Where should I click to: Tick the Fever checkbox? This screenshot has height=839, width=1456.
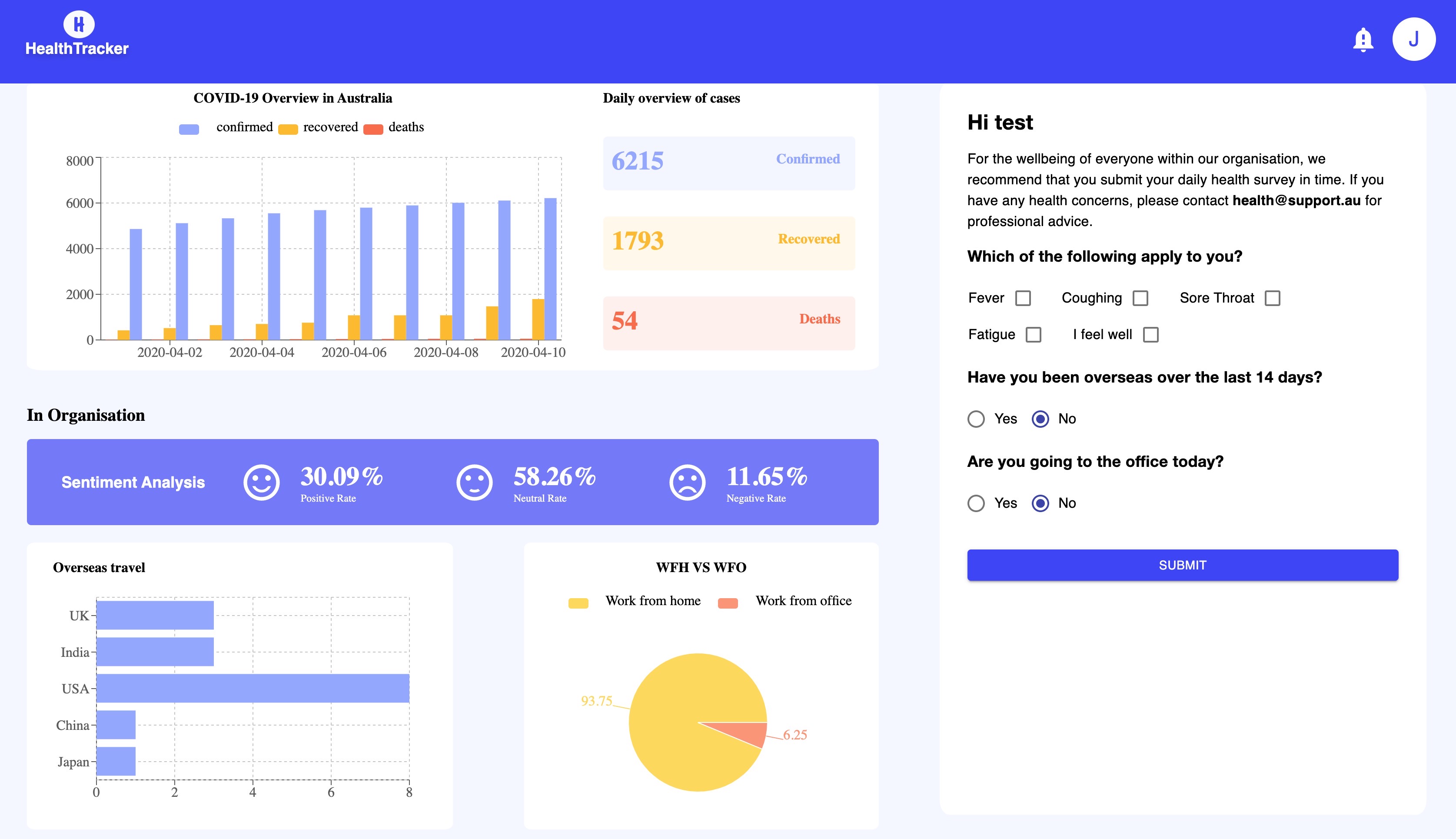click(x=1023, y=298)
